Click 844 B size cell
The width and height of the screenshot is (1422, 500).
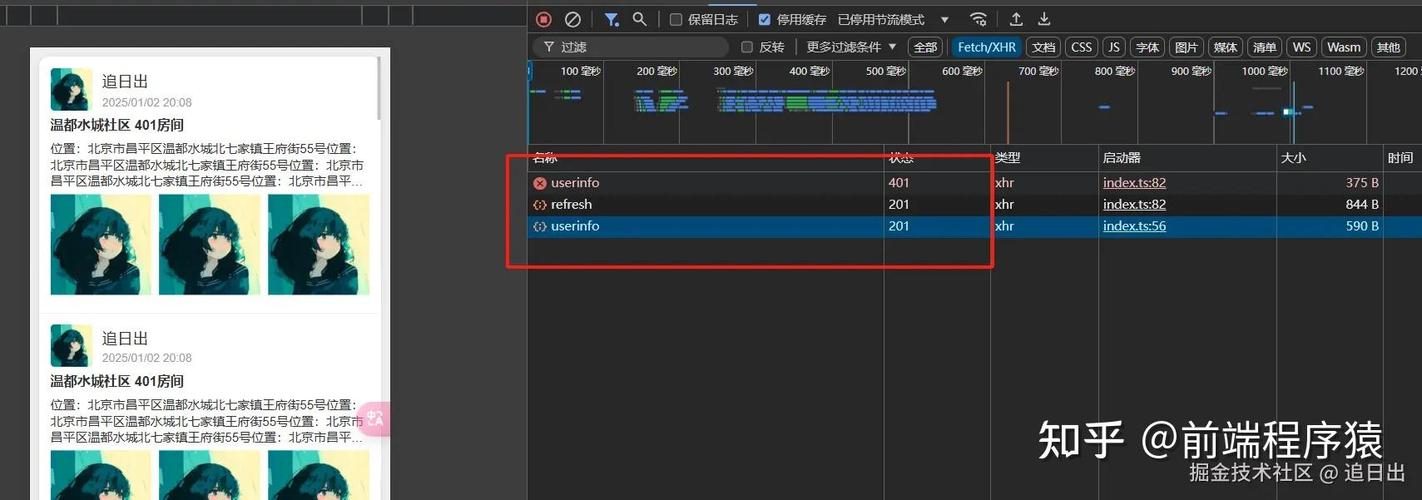click(x=1362, y=204)
